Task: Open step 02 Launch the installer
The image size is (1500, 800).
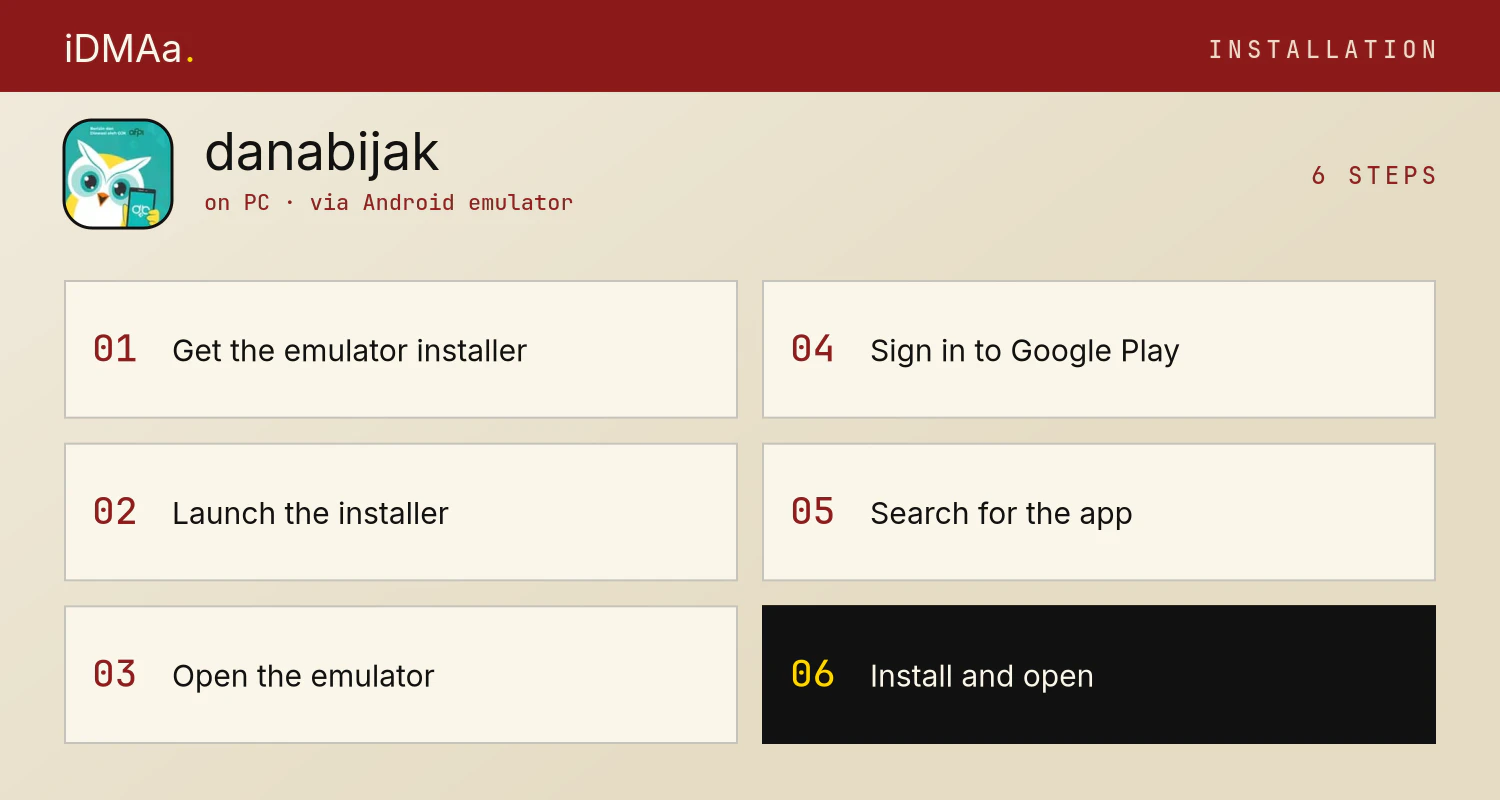Action: 401,512
